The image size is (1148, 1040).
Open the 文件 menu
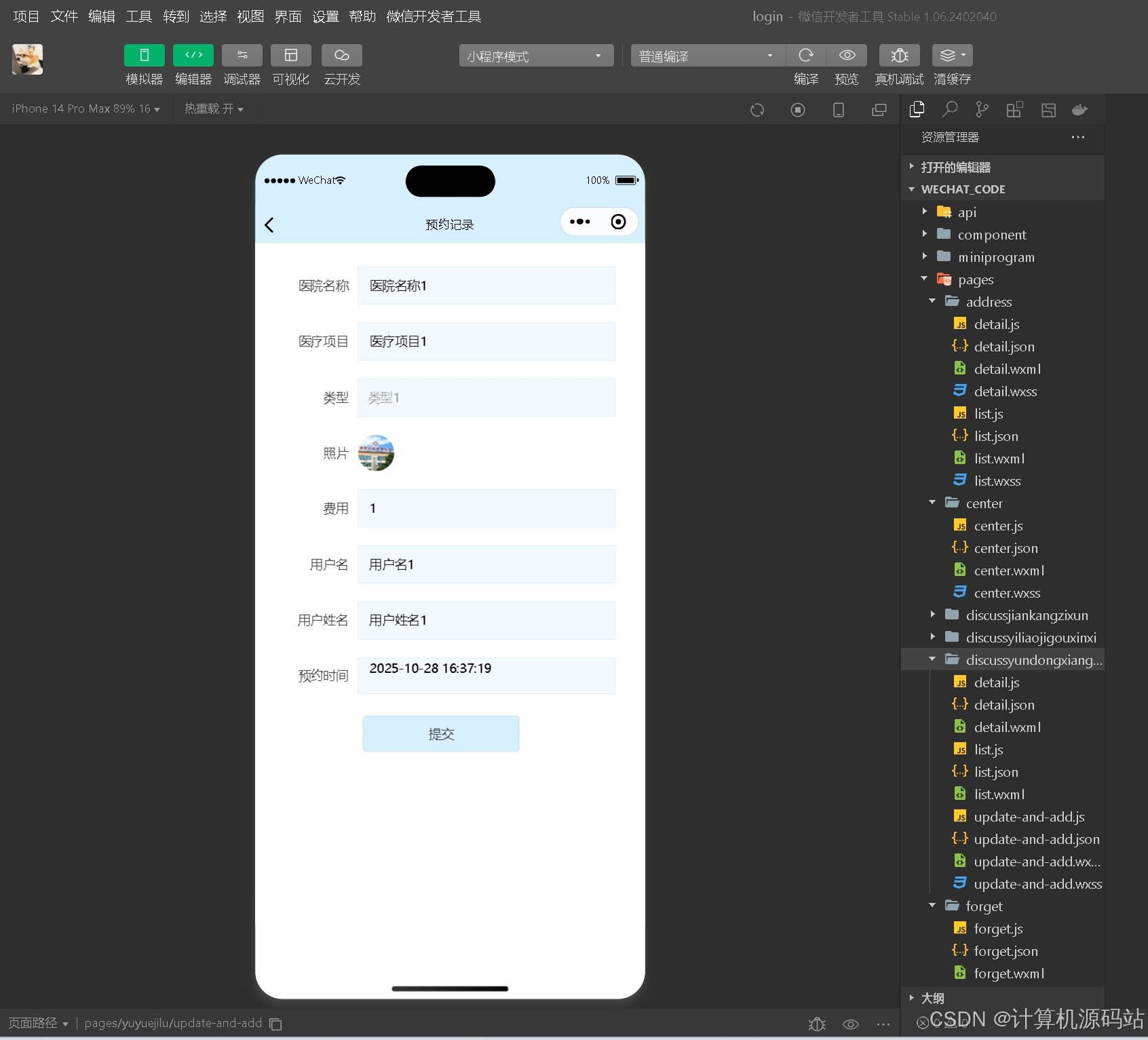(x=64, y=16)
